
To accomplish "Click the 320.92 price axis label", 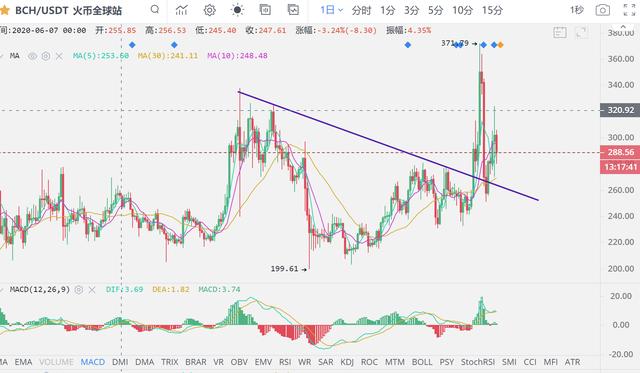I will pyautogui.click(x=620, y=110).
